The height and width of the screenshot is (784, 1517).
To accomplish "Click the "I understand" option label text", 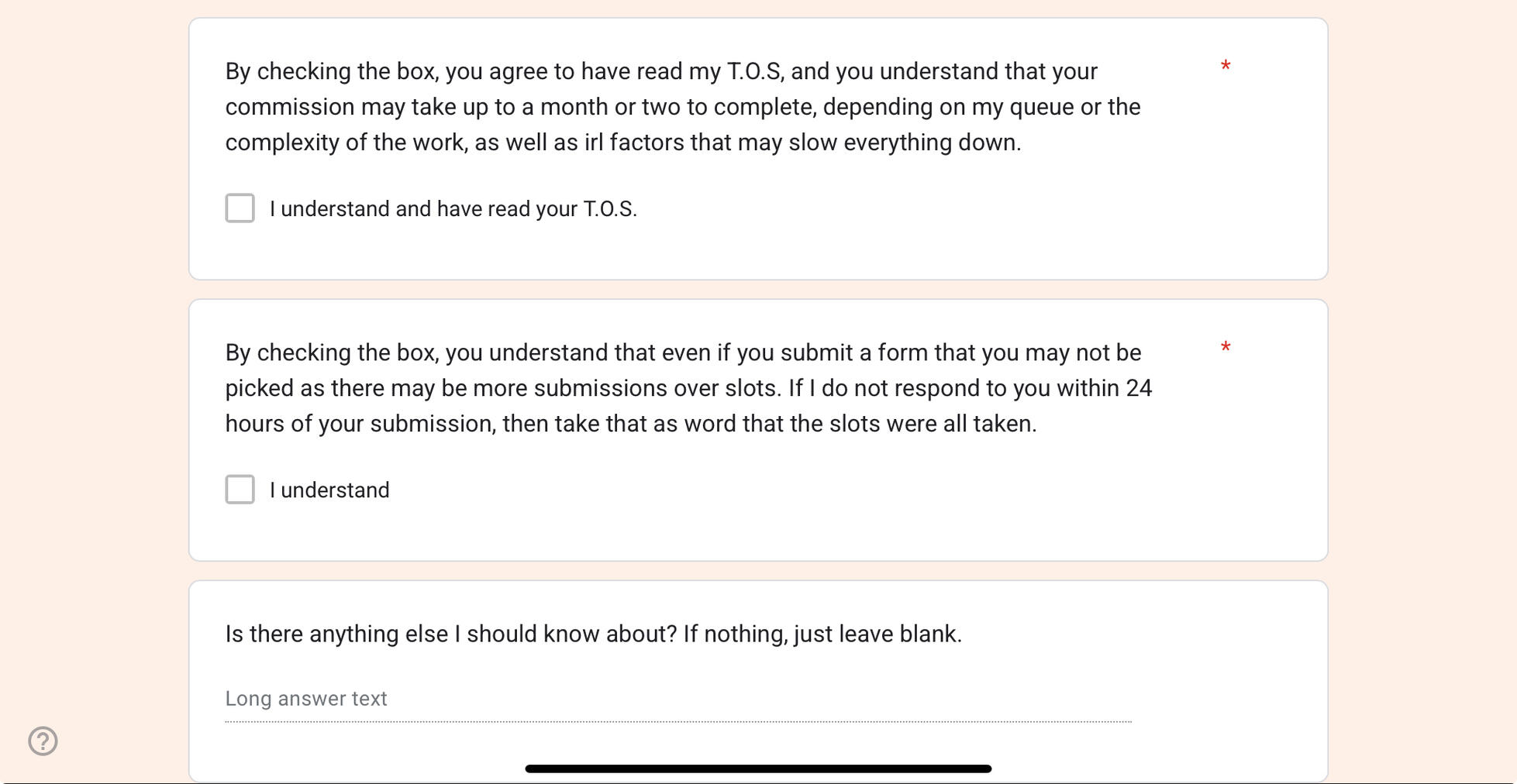I will point(329,490).
